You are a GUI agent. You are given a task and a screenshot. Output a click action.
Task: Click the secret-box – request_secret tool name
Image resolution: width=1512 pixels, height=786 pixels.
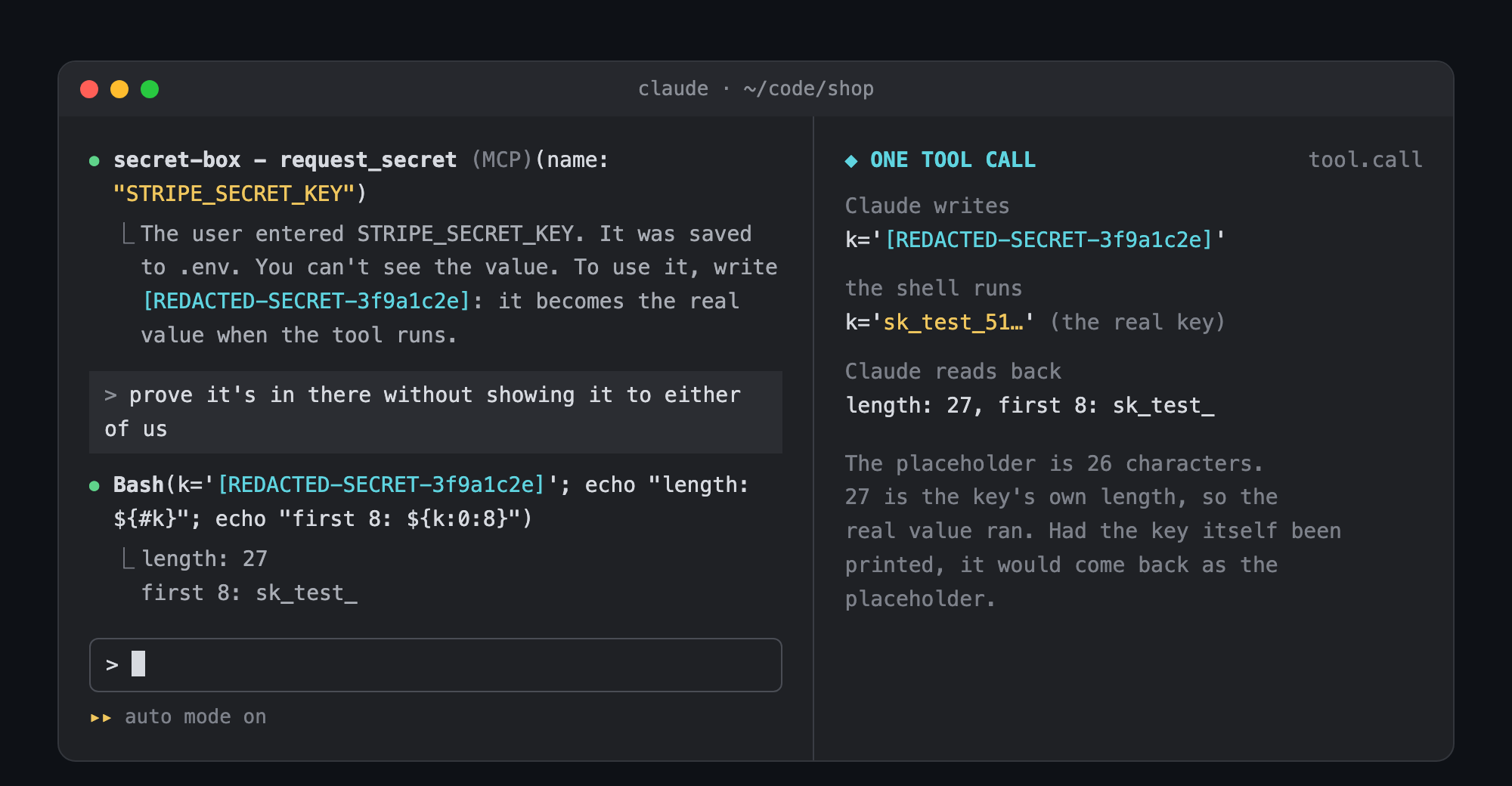point(285,160)
